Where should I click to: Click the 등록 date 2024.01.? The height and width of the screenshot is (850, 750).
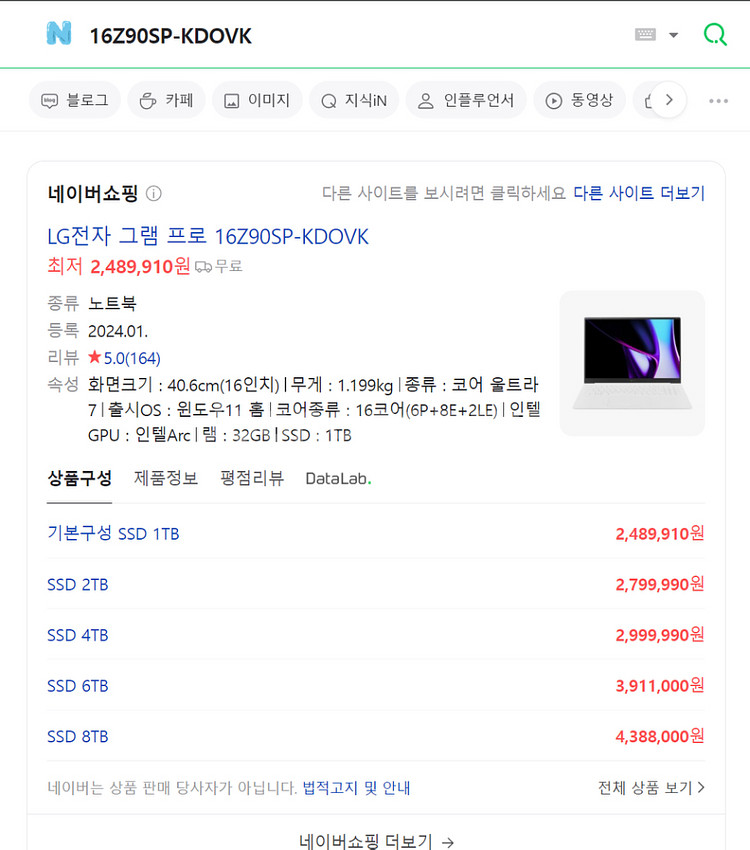118,331
